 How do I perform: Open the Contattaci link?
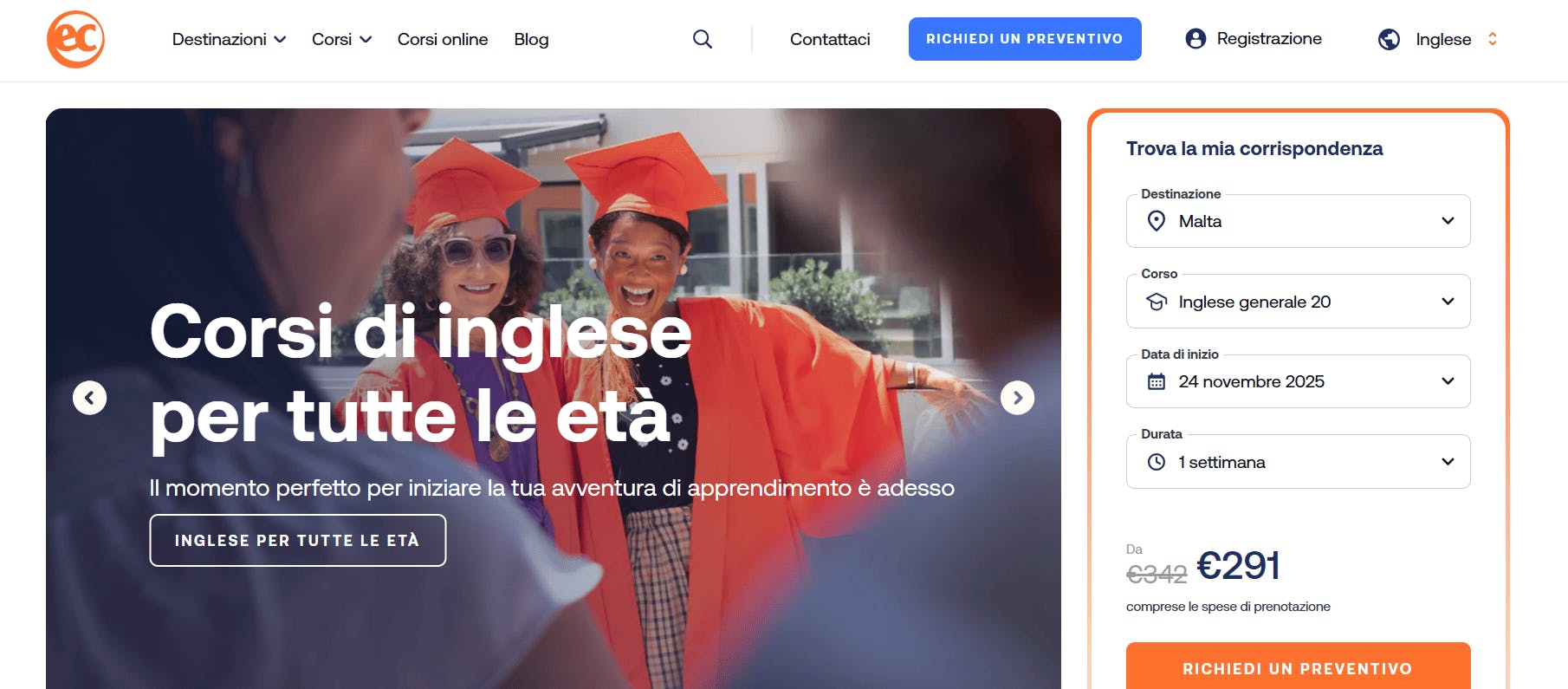tap(830, 39)
